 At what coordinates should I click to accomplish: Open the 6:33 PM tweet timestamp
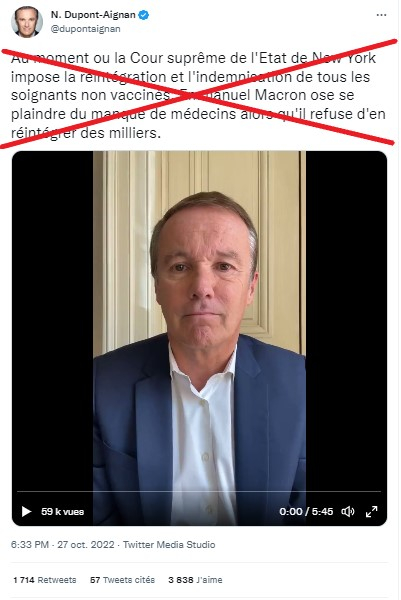30,545
